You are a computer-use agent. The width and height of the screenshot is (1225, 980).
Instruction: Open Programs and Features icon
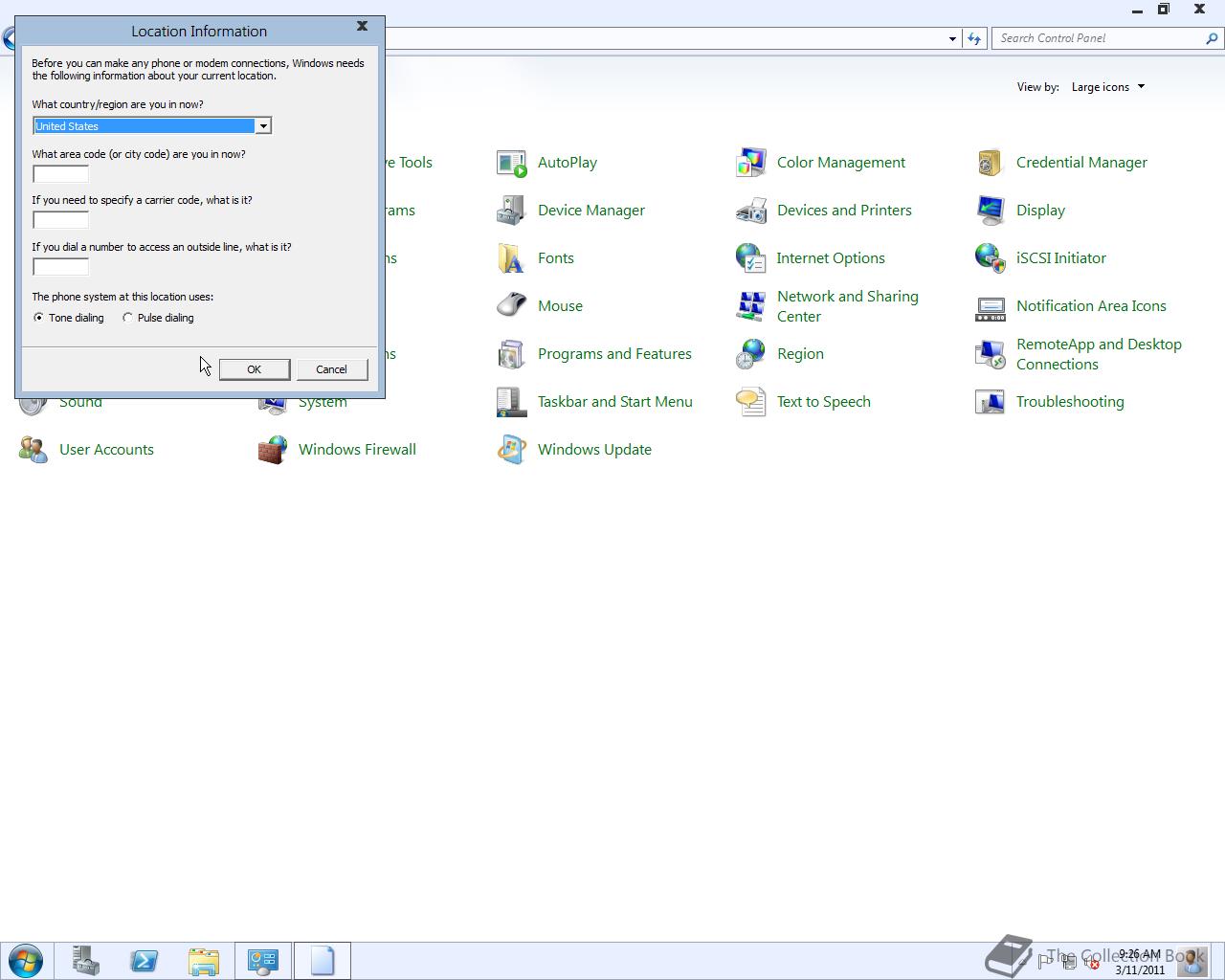coord(512,354)
